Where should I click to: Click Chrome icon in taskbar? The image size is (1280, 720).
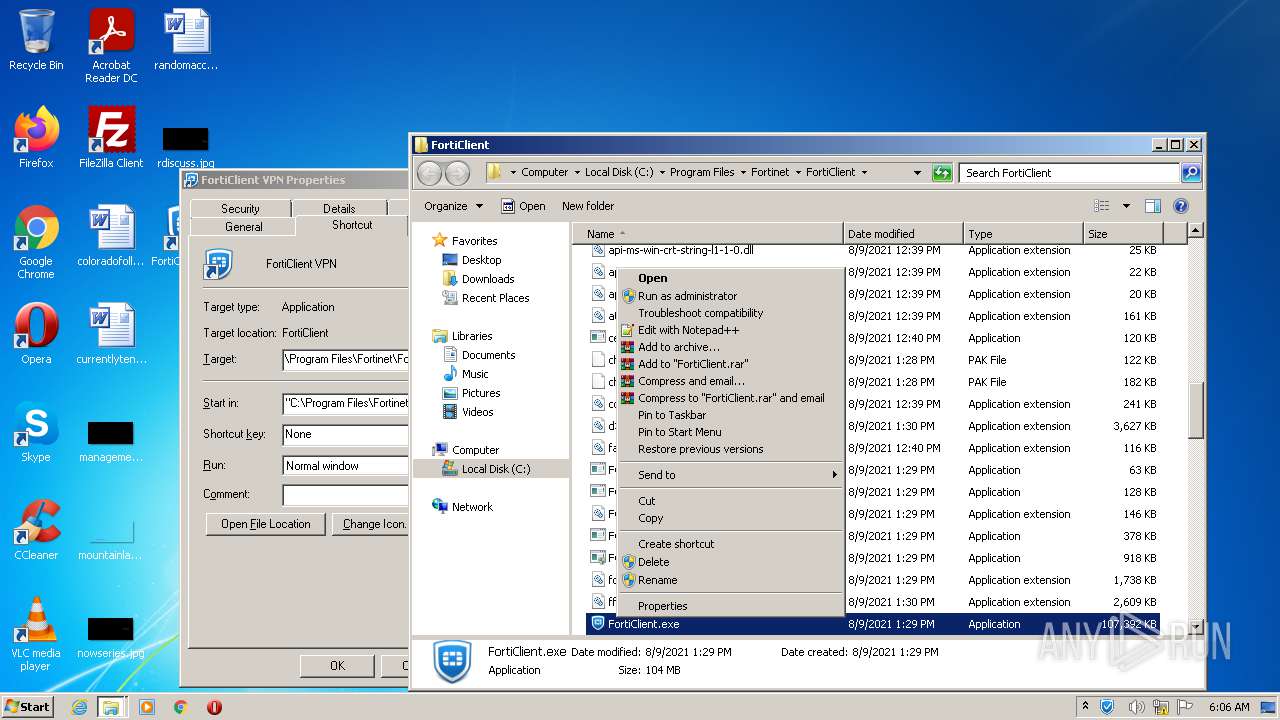(x=180, y=707)
